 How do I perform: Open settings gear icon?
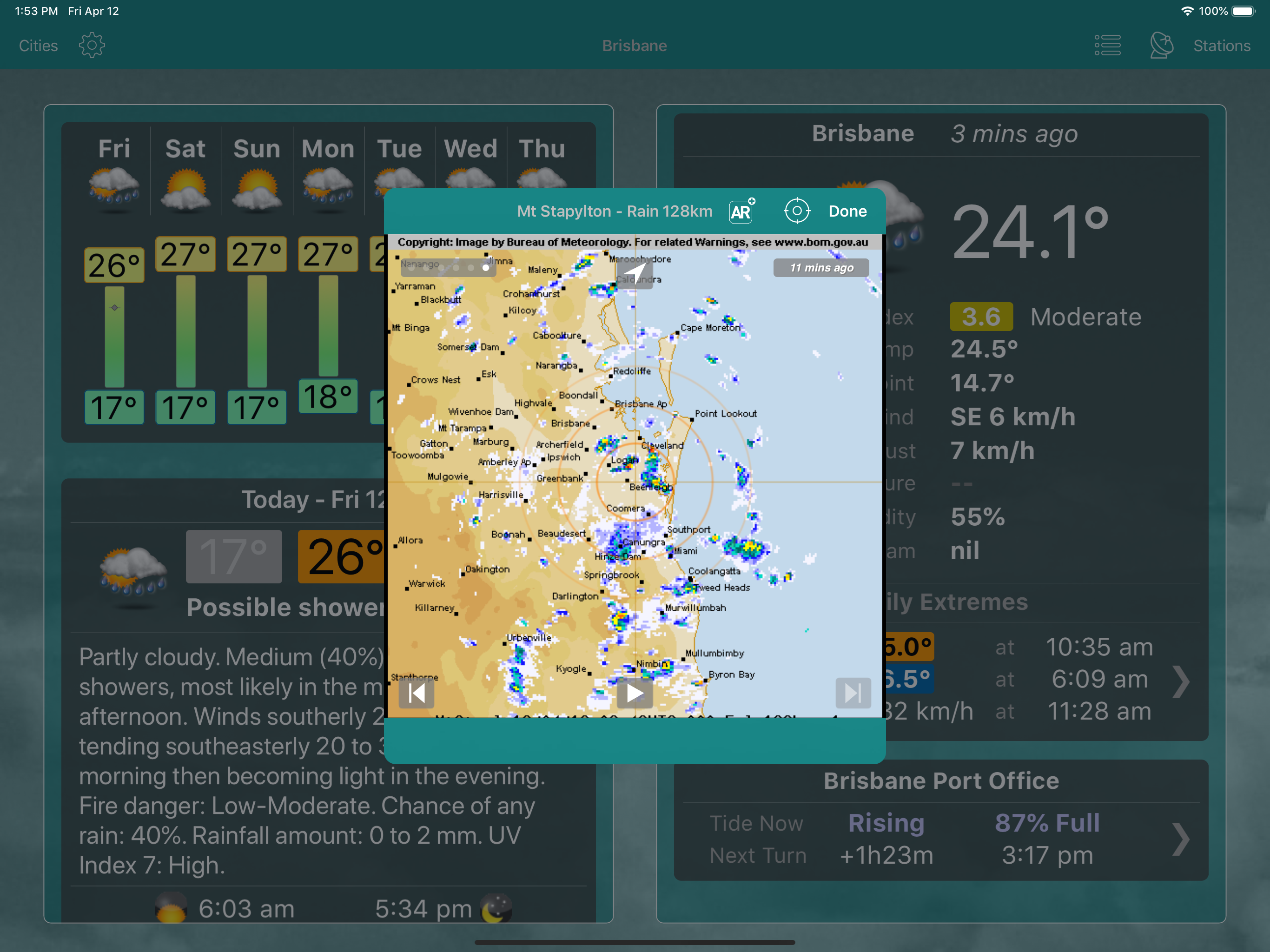tap(92, 46)
